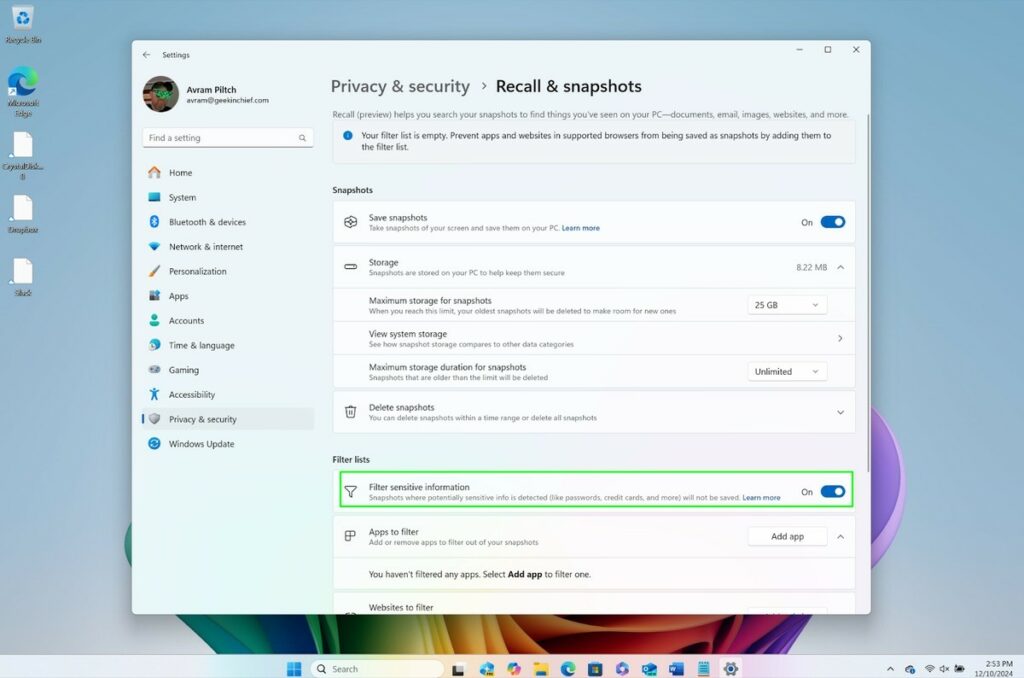
Task: Click the Add app button
Action: pos(787,537)
